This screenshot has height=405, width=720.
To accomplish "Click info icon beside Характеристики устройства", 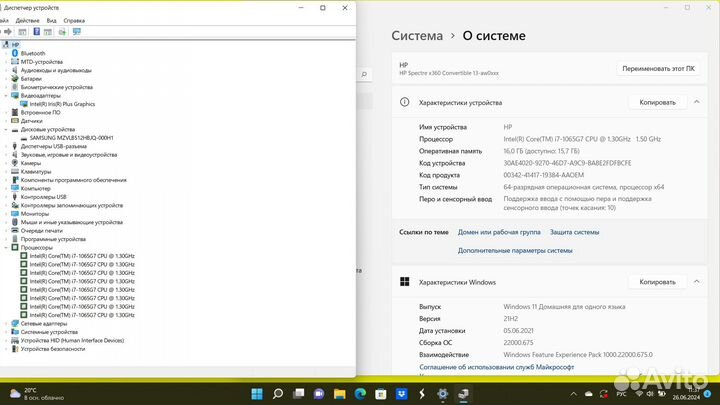I will (x=404, y=102).
